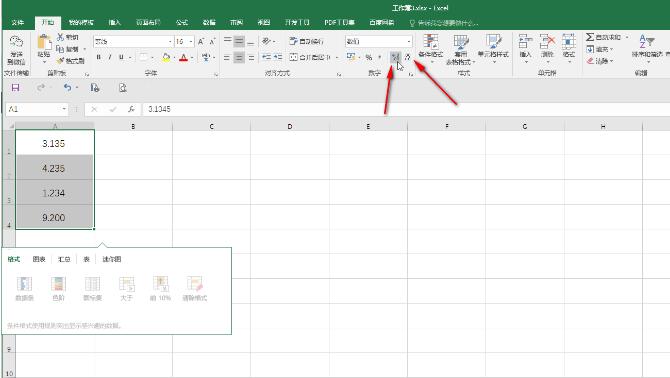670x378 pixels.
Task: Apply percent style
Action: [x=369, y=57]
